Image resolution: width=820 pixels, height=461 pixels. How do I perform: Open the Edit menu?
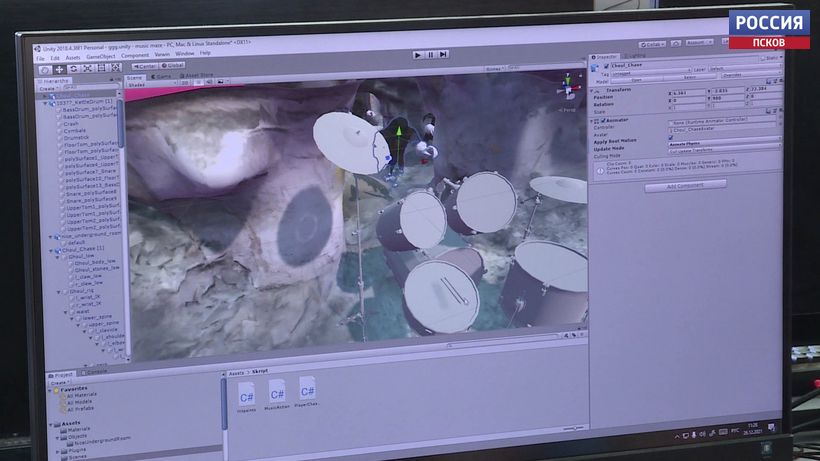55,58
